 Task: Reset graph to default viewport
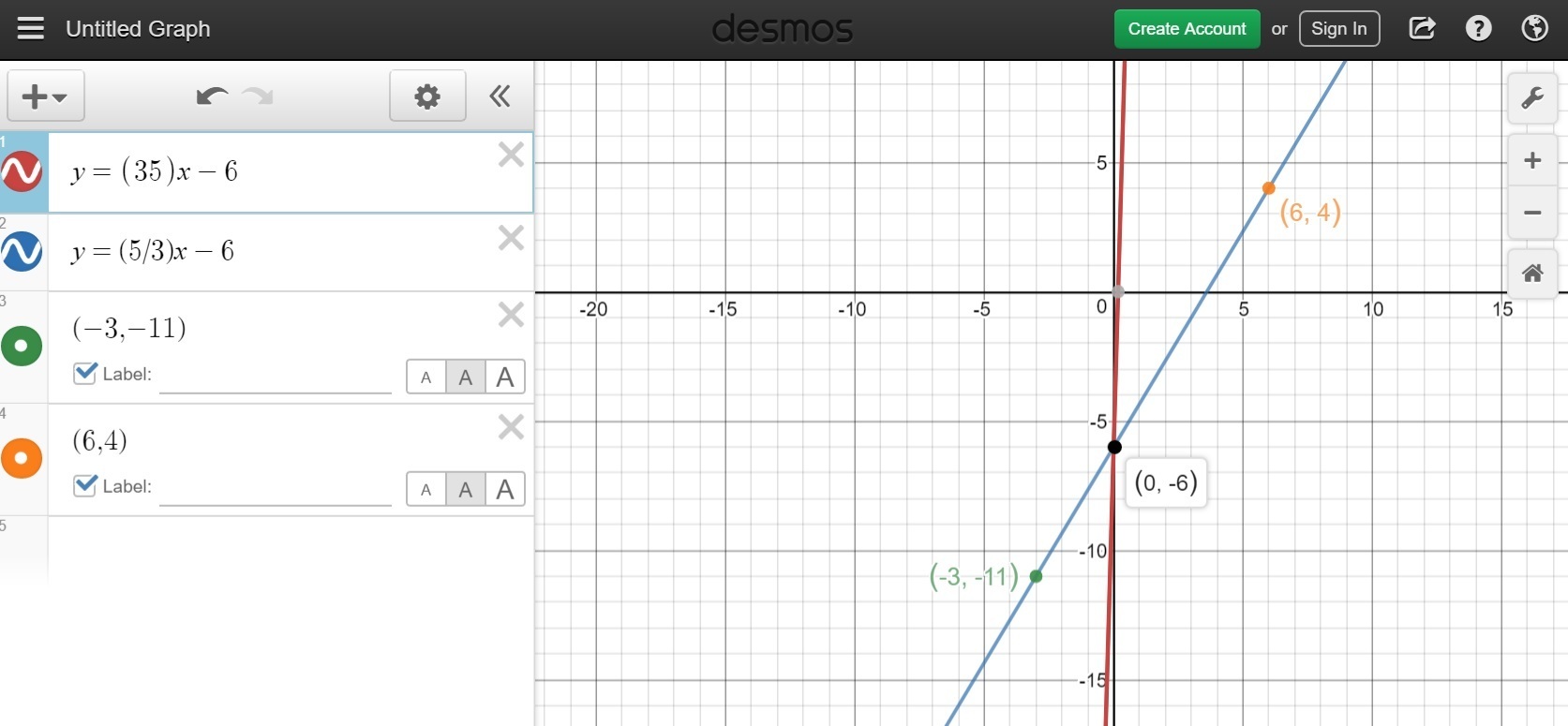(1532, 274)
